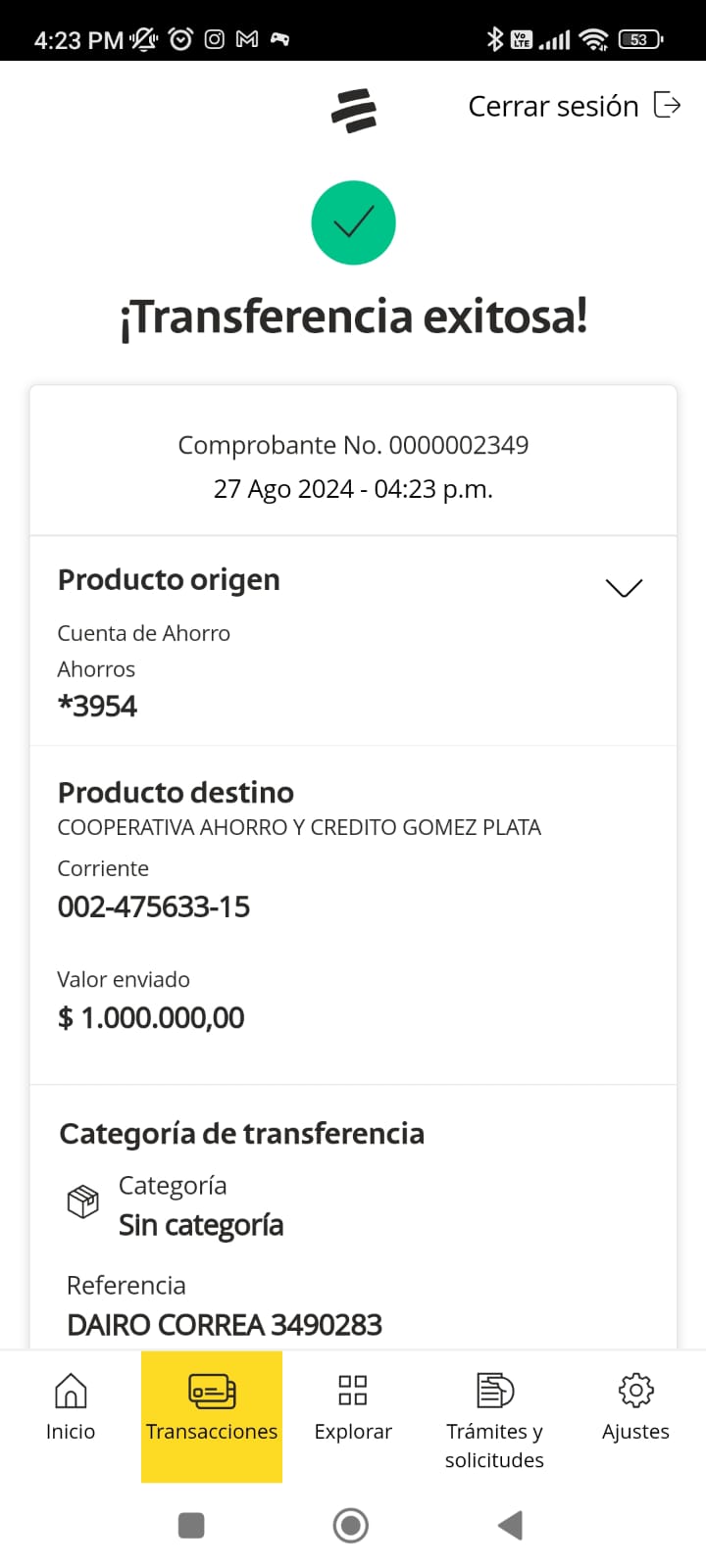This screenshot has height=1568, width=706.
Task: Tap the logout arrow icon
Action: [x=667, y=105]
